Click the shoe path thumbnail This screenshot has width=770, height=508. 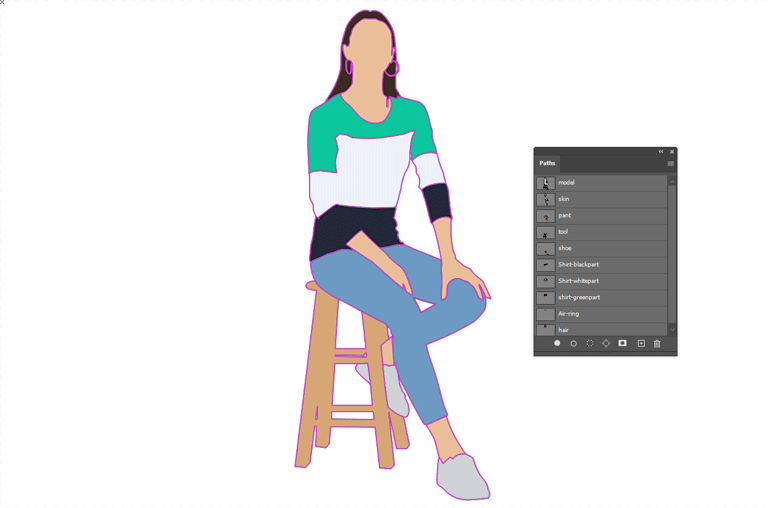point(546,249)
